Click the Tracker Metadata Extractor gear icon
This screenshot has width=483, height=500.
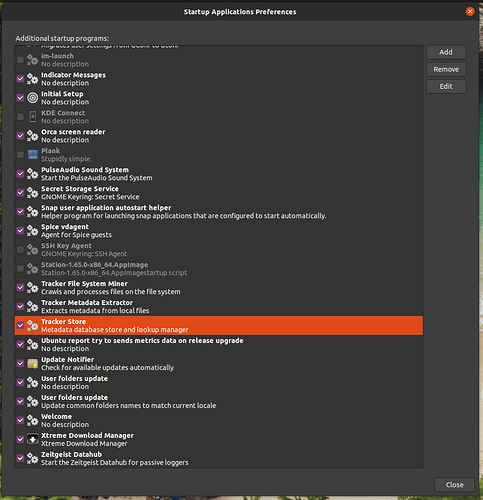click(x=32, y=307)
